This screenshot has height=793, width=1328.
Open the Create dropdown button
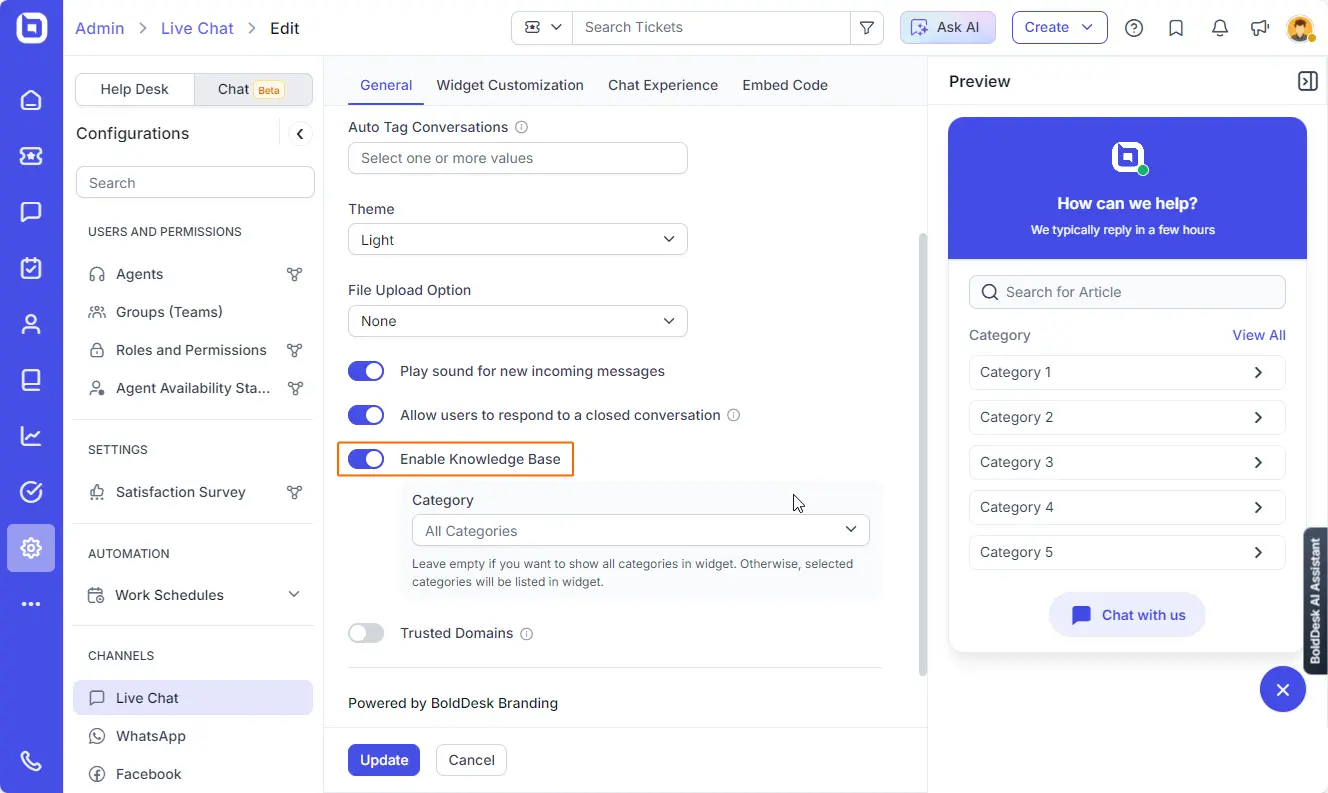1059,28
